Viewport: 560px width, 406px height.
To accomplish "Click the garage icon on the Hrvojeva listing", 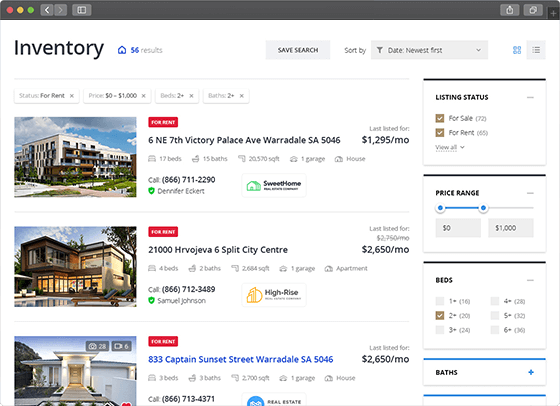I will 283,269.
